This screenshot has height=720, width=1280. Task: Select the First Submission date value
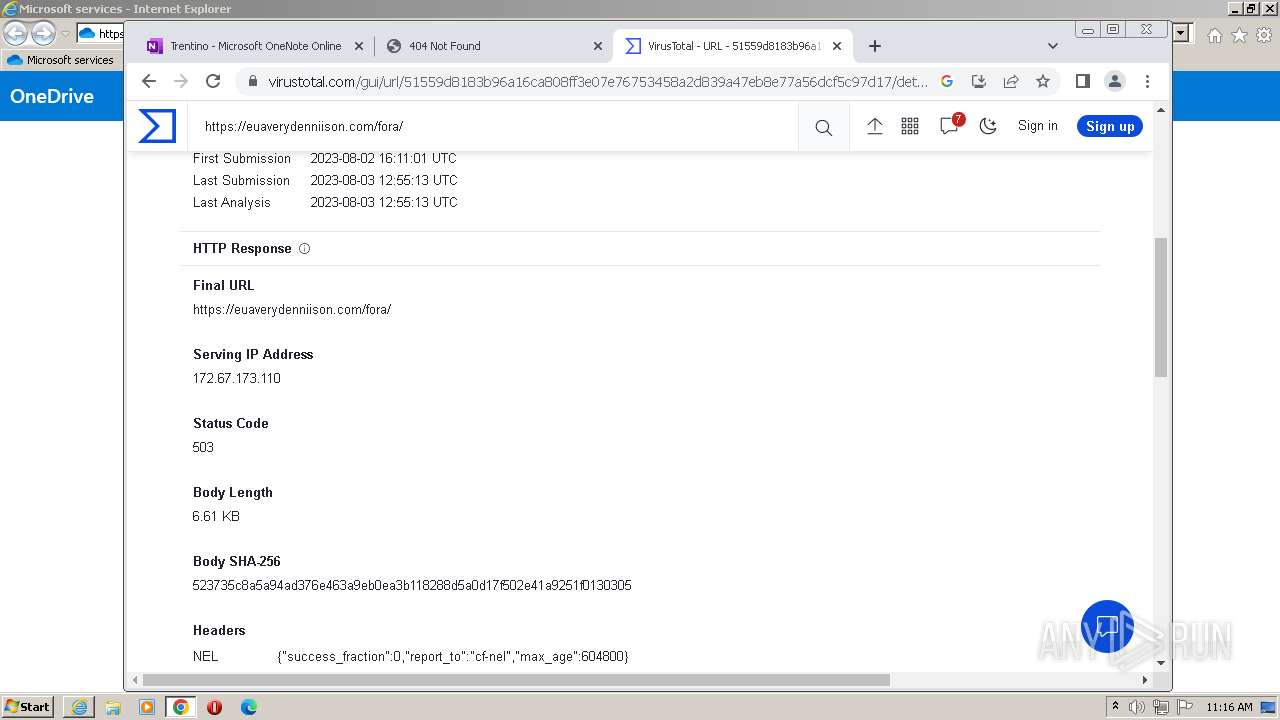pos(383,159)
